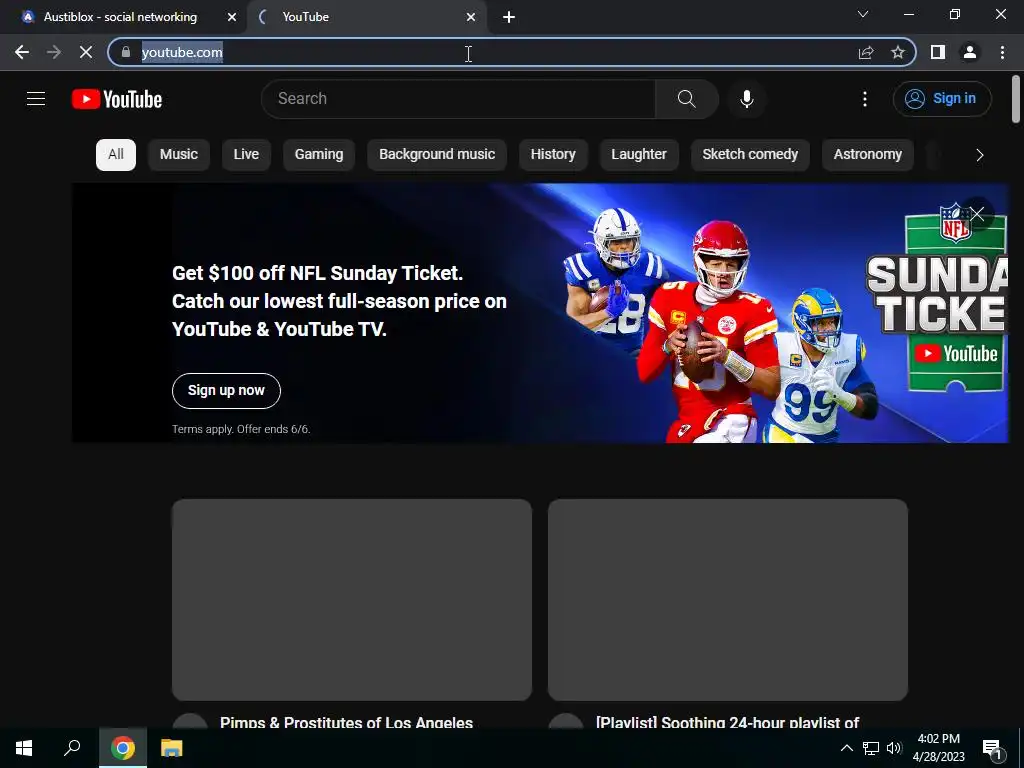Image resolution: width=1024 pixels, height=768 pixels.
Task: Click the magnifier search button
Action: pos(687,99)
